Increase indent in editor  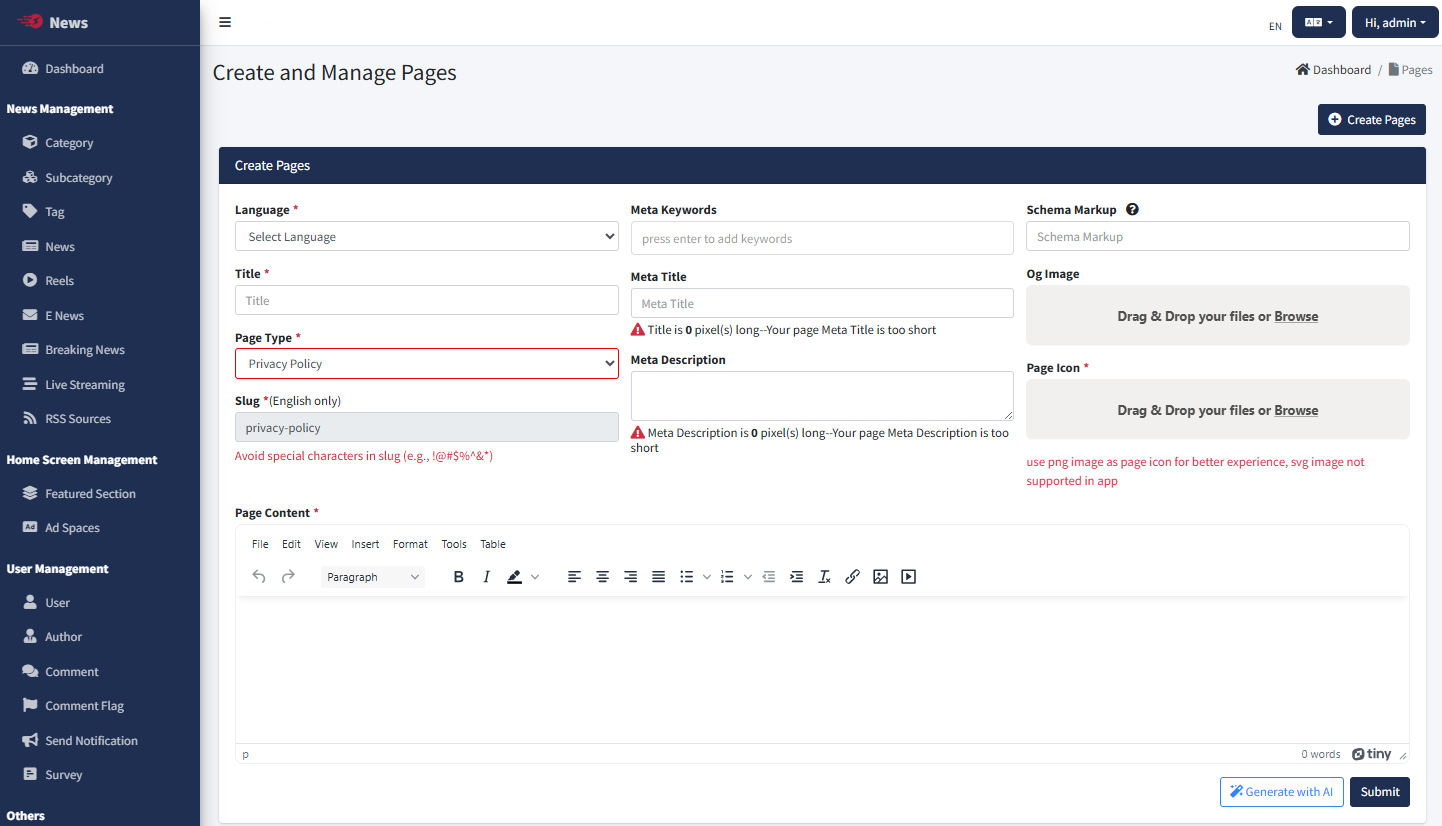tap(796, 577)
